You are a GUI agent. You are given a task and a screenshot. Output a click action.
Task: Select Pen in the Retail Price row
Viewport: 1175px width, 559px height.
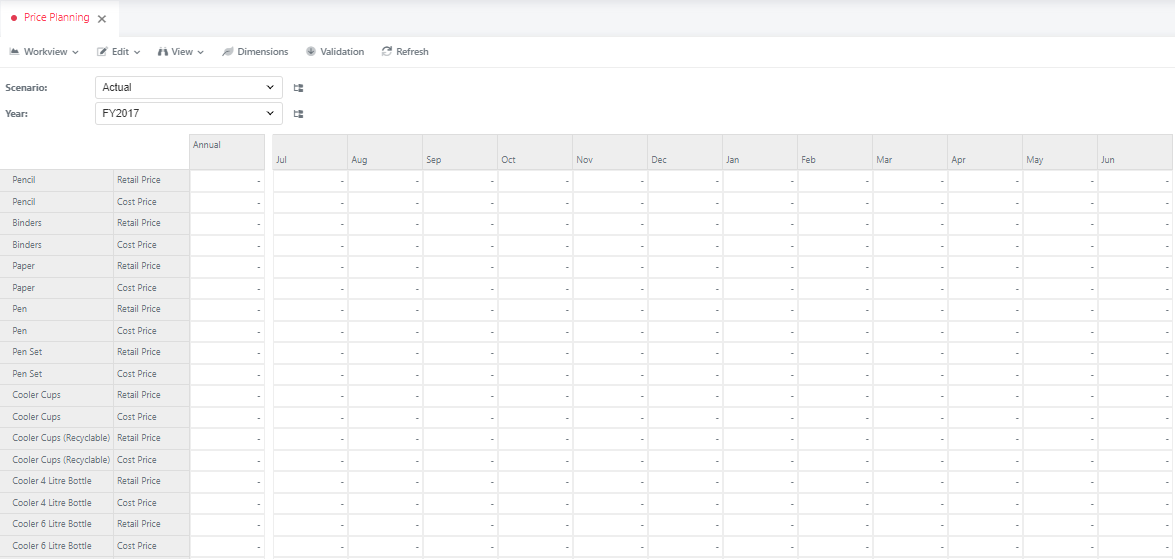point(57,309)
